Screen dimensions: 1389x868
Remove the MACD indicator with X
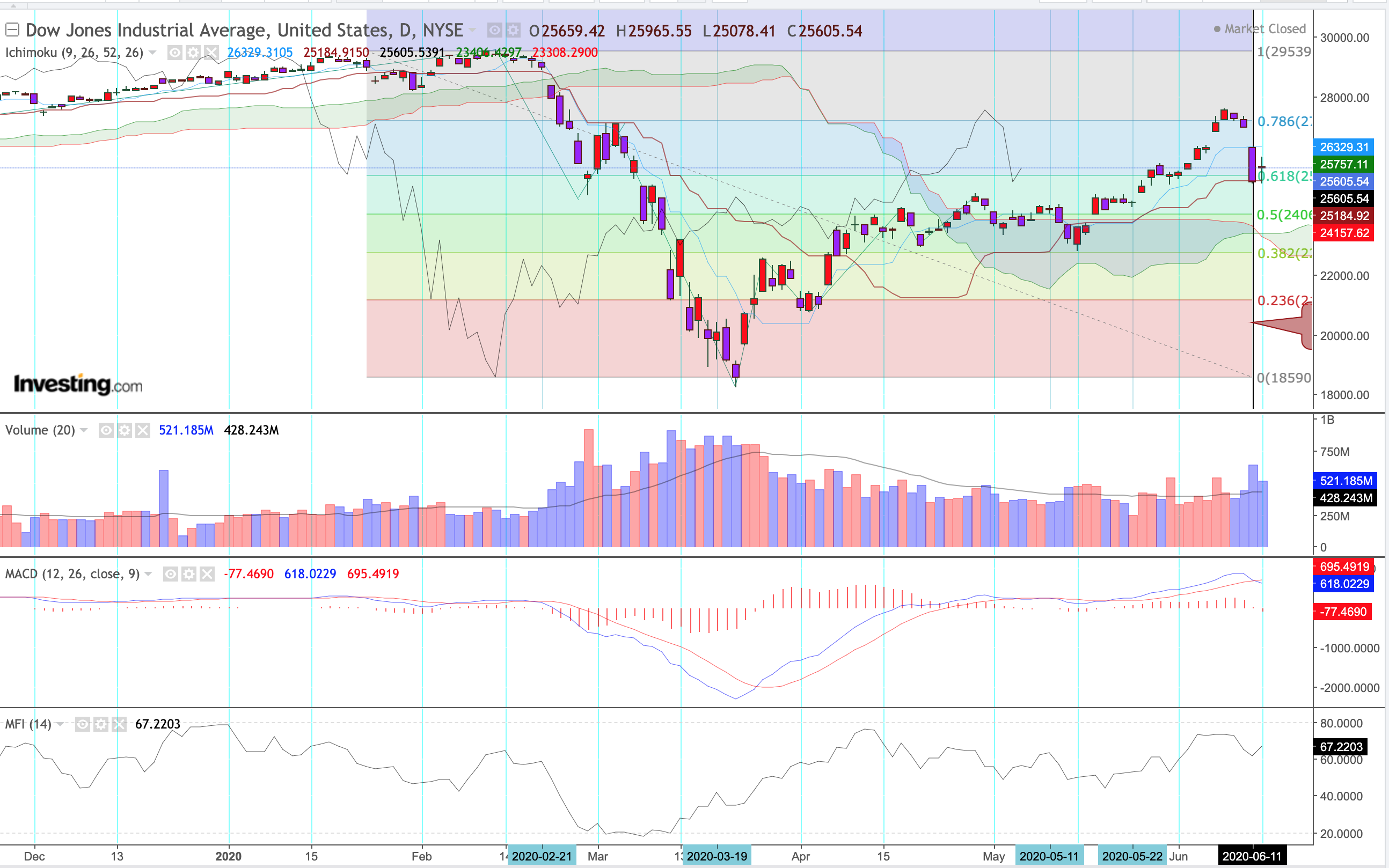[207, 574]
